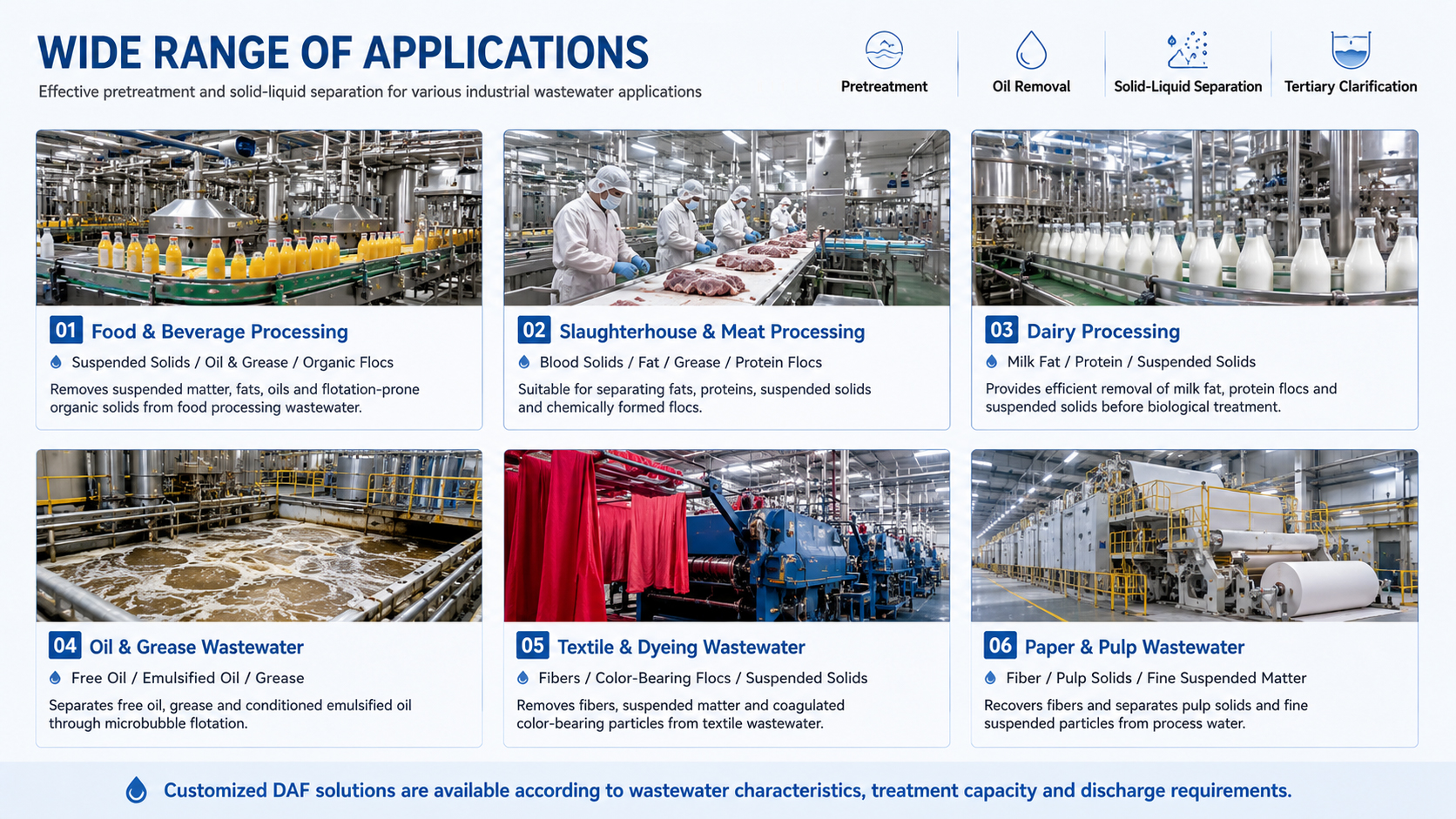Click text 'Fibers / Color-Bearing Flocs / Suspended Solids'
This screenshot has width=1456, height=819.
[x=703, y=678]
